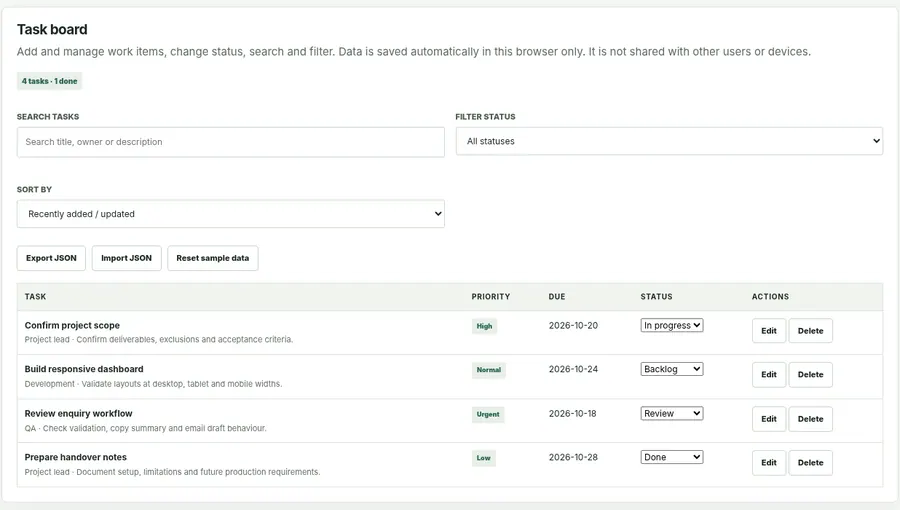Change status of Review enquiry workflow

point(672,413)
